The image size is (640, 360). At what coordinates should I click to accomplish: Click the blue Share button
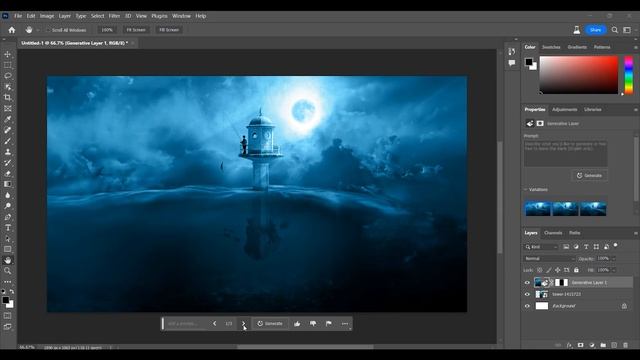[596, 30]
